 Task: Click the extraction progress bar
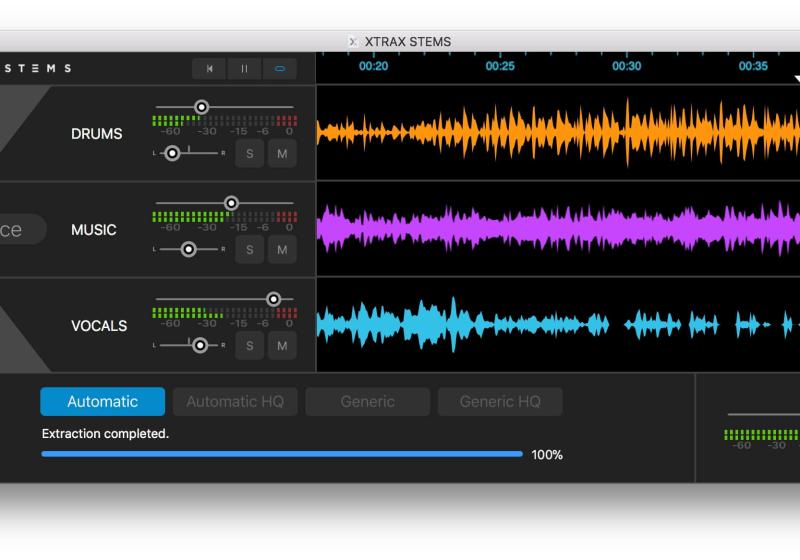pos(282,454)
